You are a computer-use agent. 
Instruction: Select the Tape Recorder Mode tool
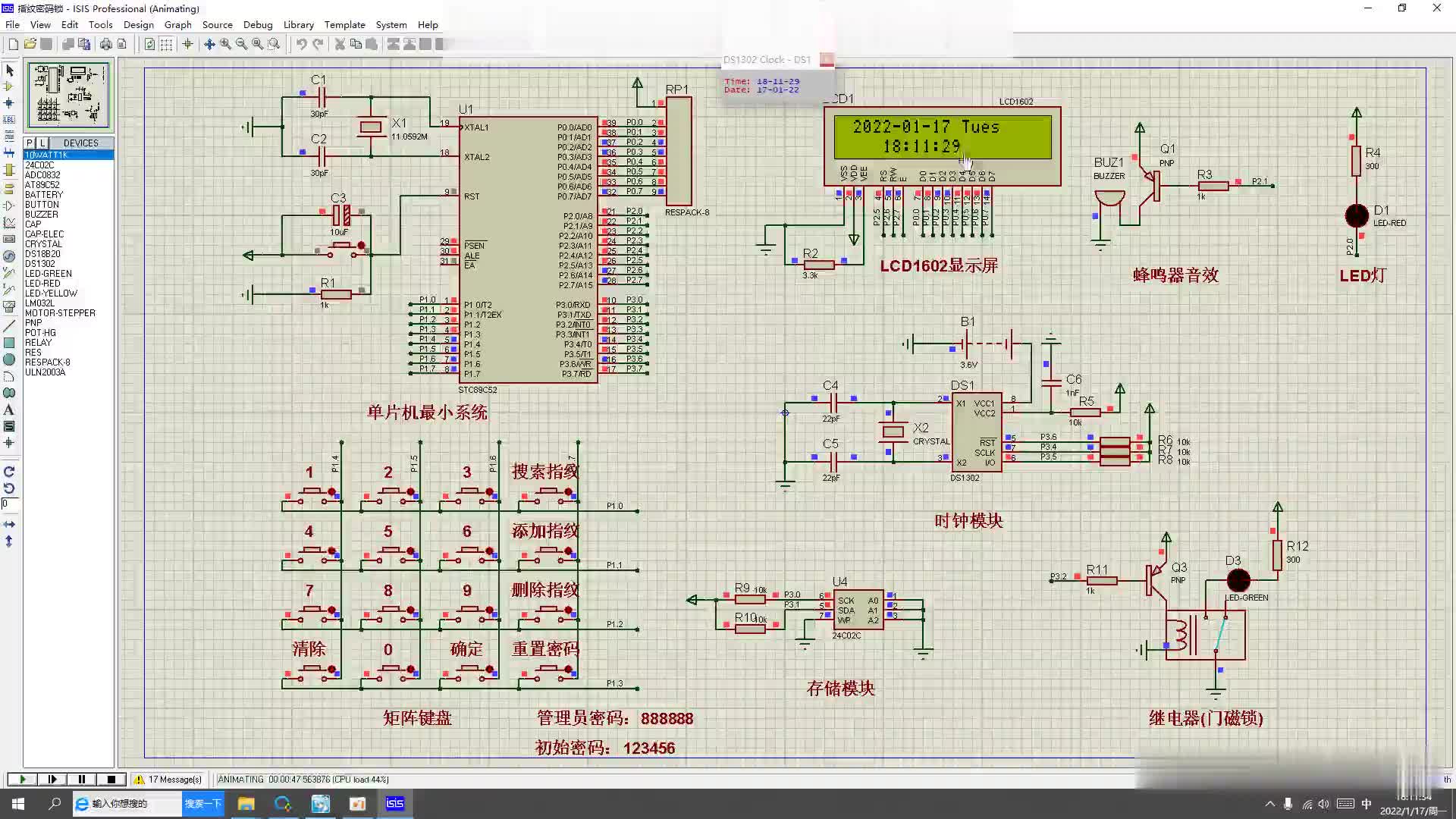[9, 239]
